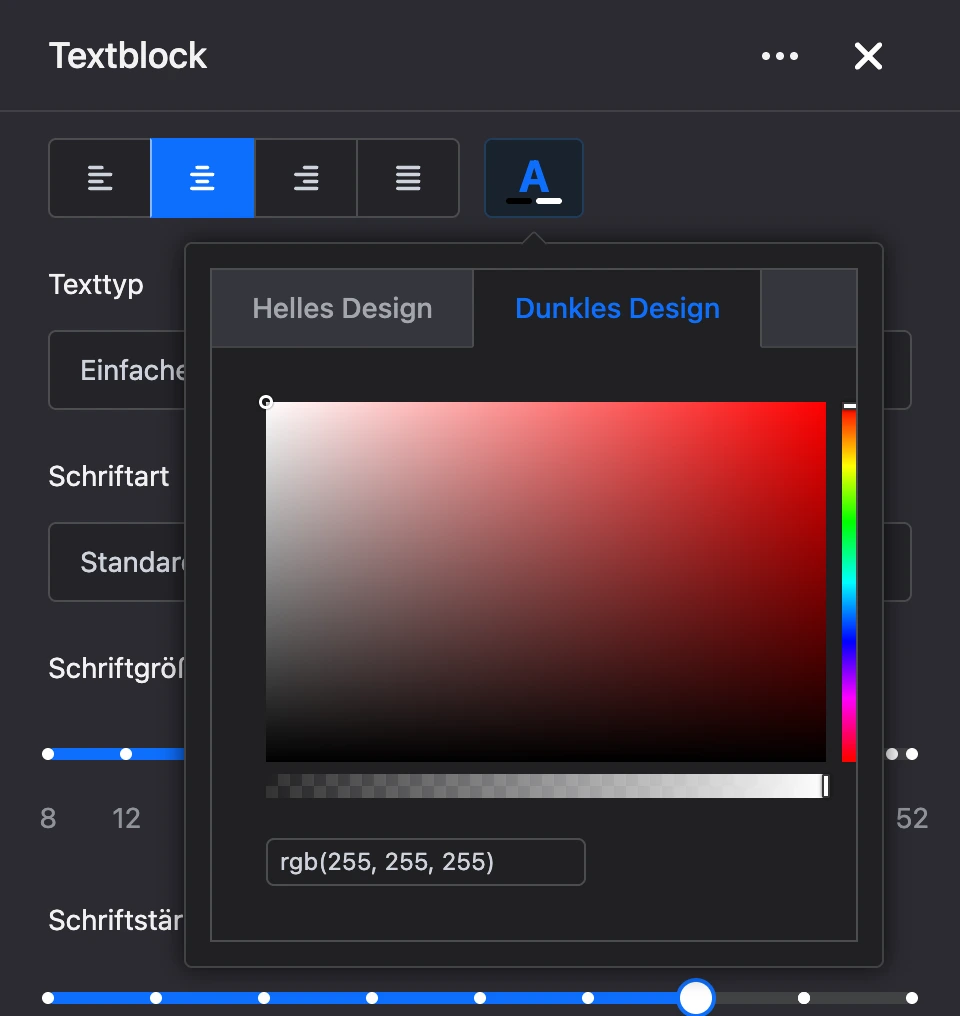Select left text alignment icon

click(x=100, y=178)
